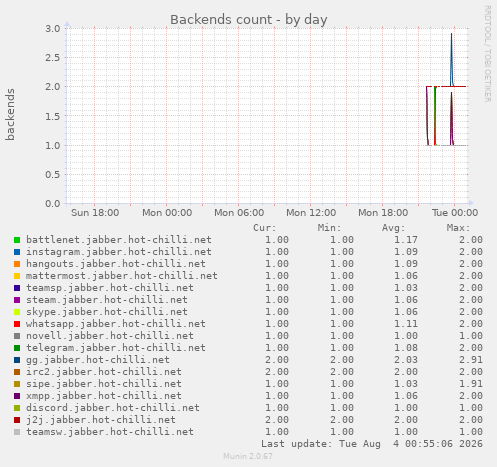Click the battlenet legend color swatch
The height and width of the screenshot is (467, 497).
[x=17, y=240]
